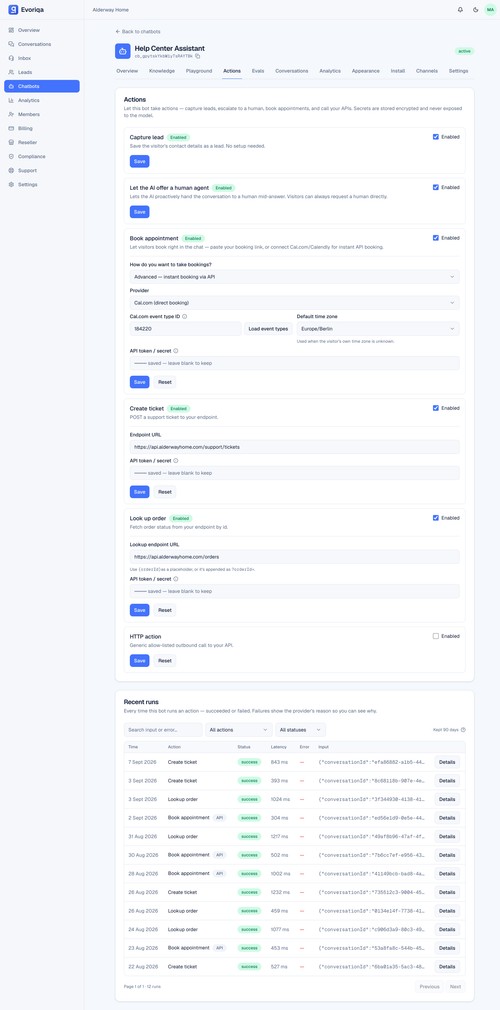Follow the Back to chatbots link

click(x=138, y=32)
